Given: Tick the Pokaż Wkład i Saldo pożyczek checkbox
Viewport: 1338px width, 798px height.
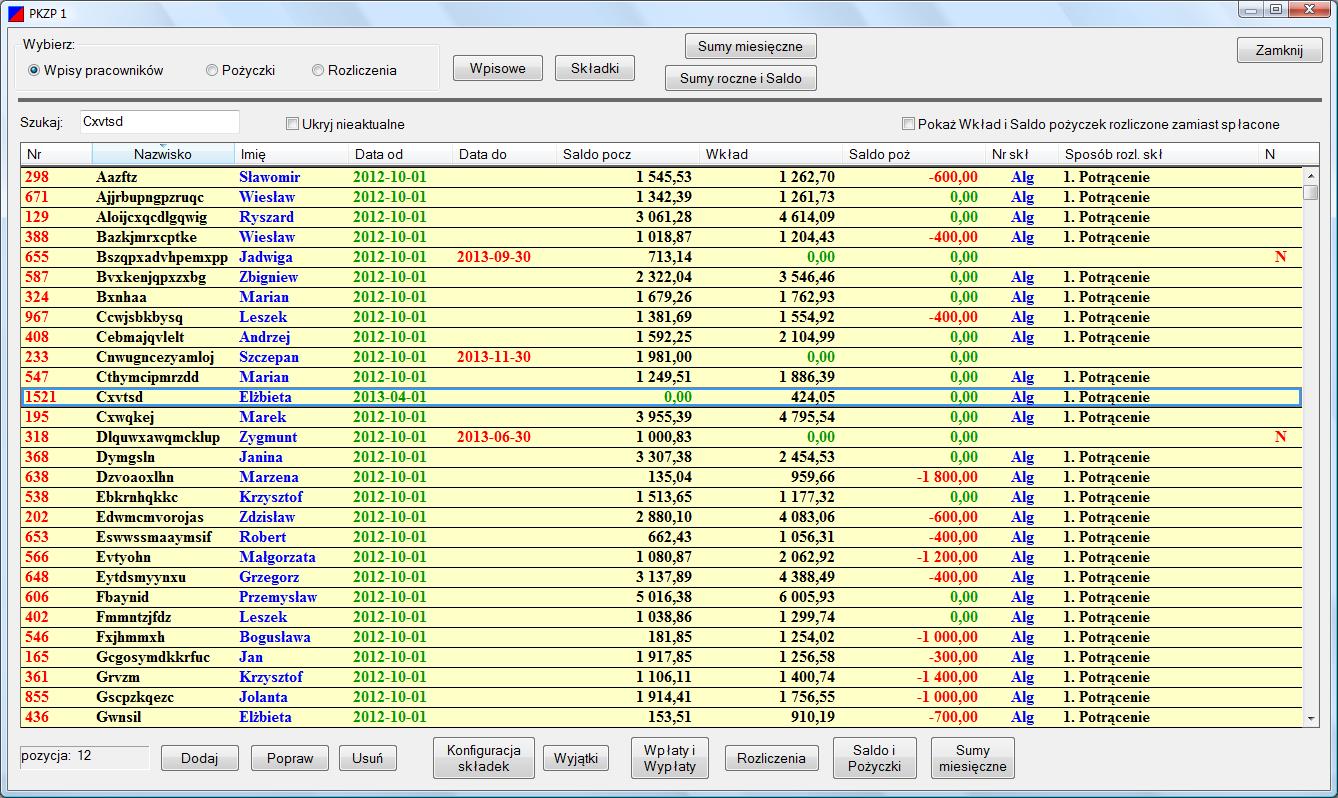Looking at the screenshot, I should 908,125.
